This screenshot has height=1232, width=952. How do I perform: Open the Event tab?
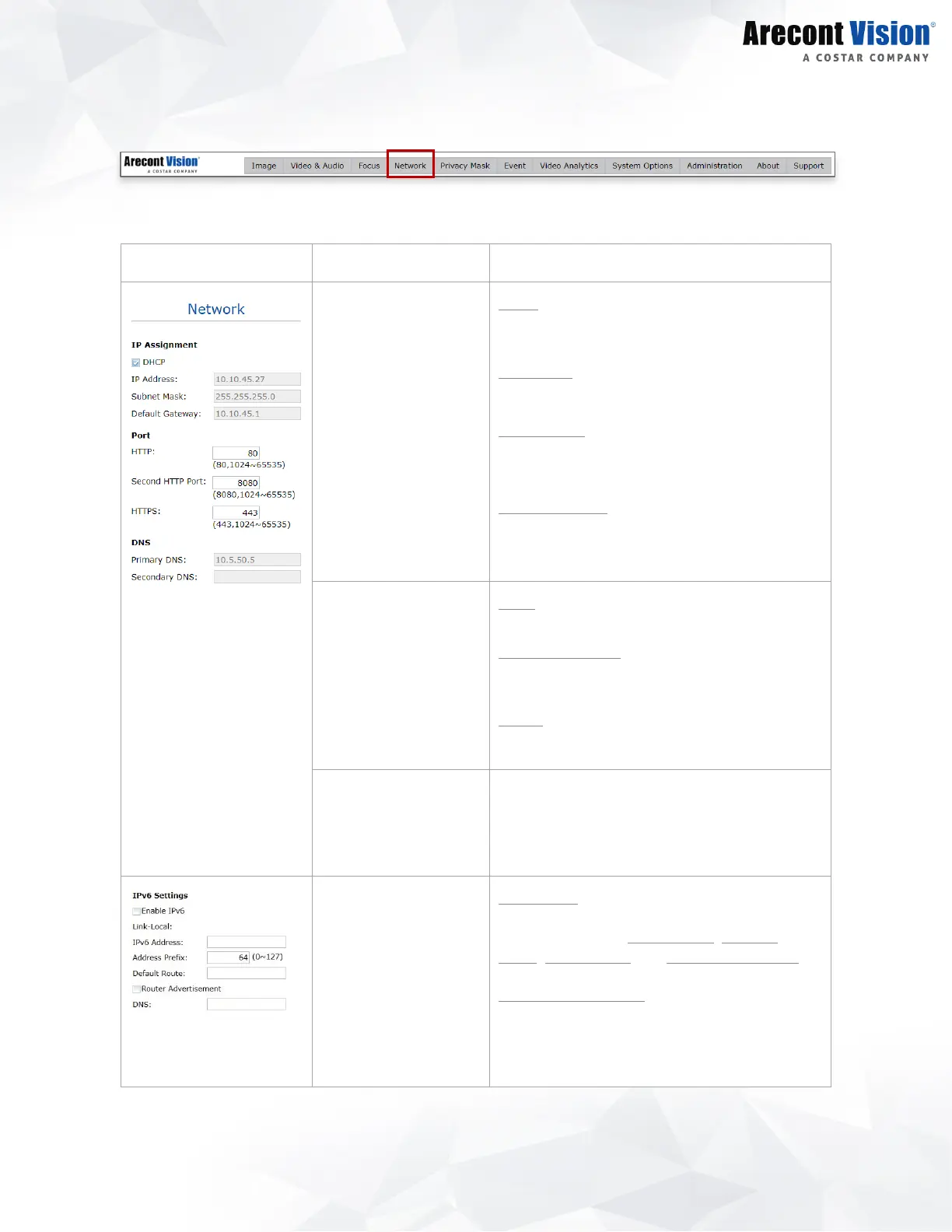pos(514,166)
